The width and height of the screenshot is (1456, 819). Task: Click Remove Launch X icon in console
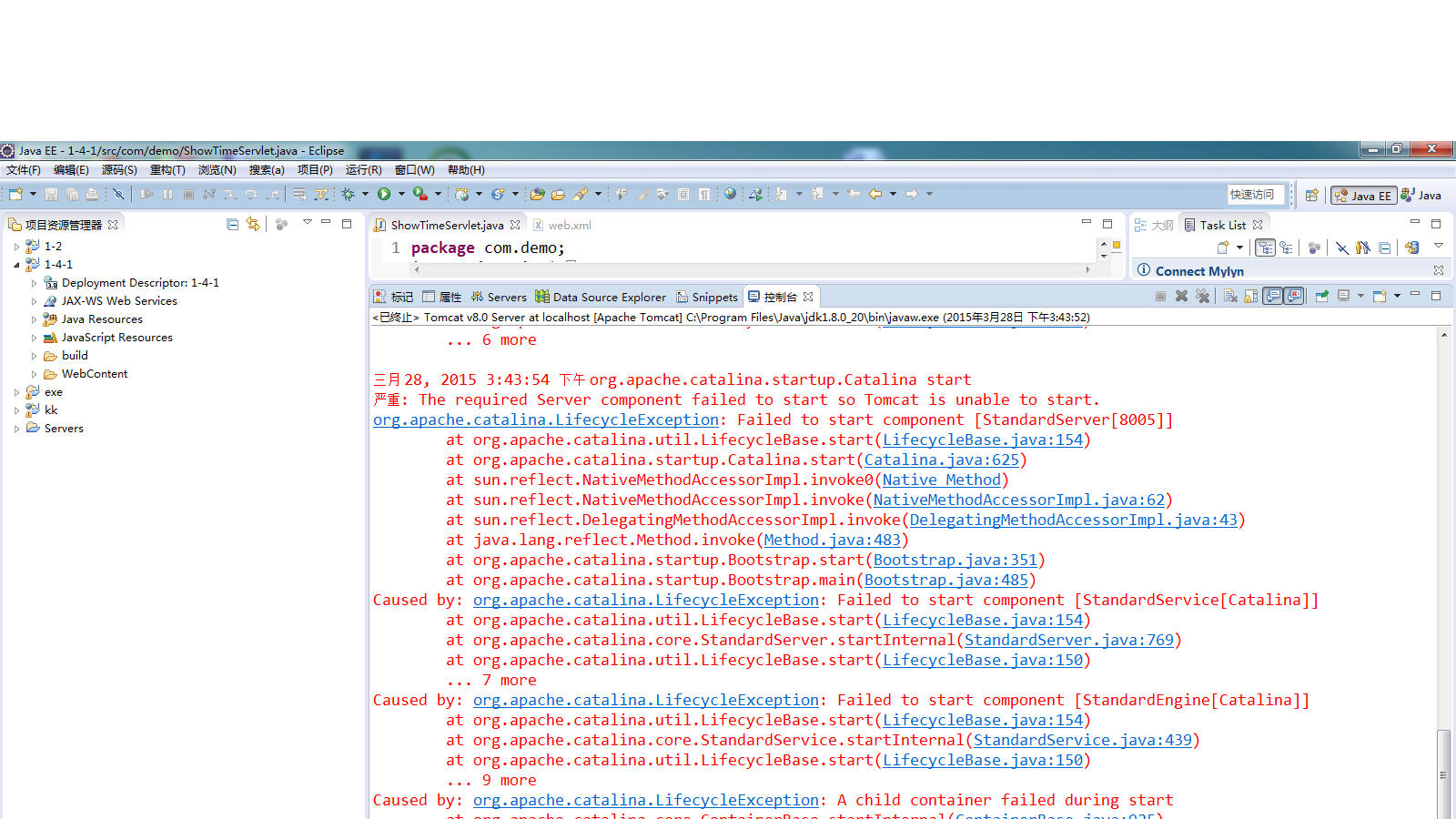(1181, 296)
